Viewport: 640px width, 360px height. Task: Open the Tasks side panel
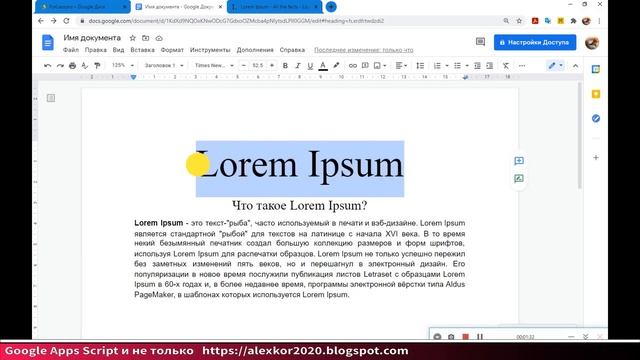(x=596, y=118)
